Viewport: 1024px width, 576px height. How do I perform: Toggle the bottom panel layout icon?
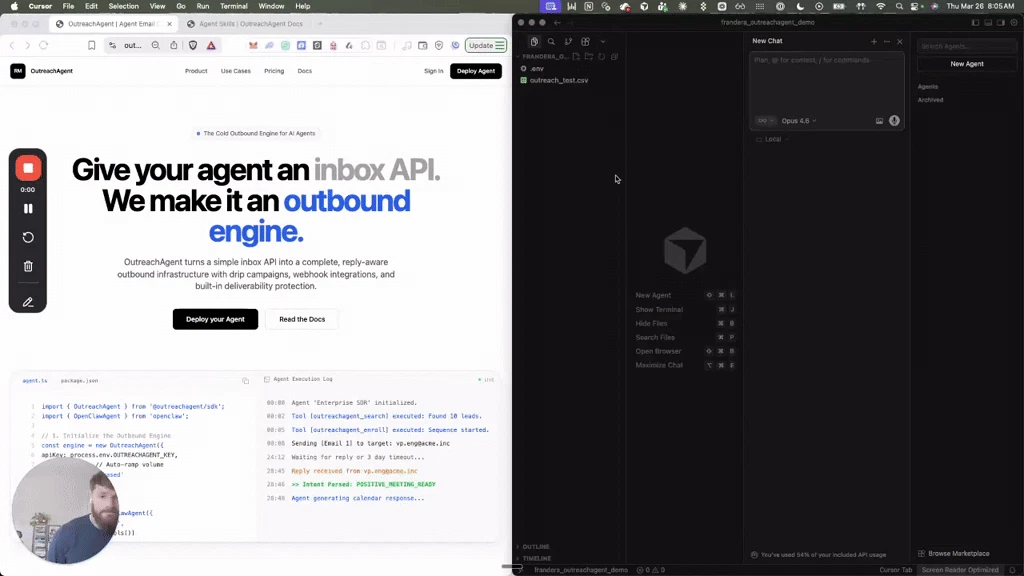[988, 22]
